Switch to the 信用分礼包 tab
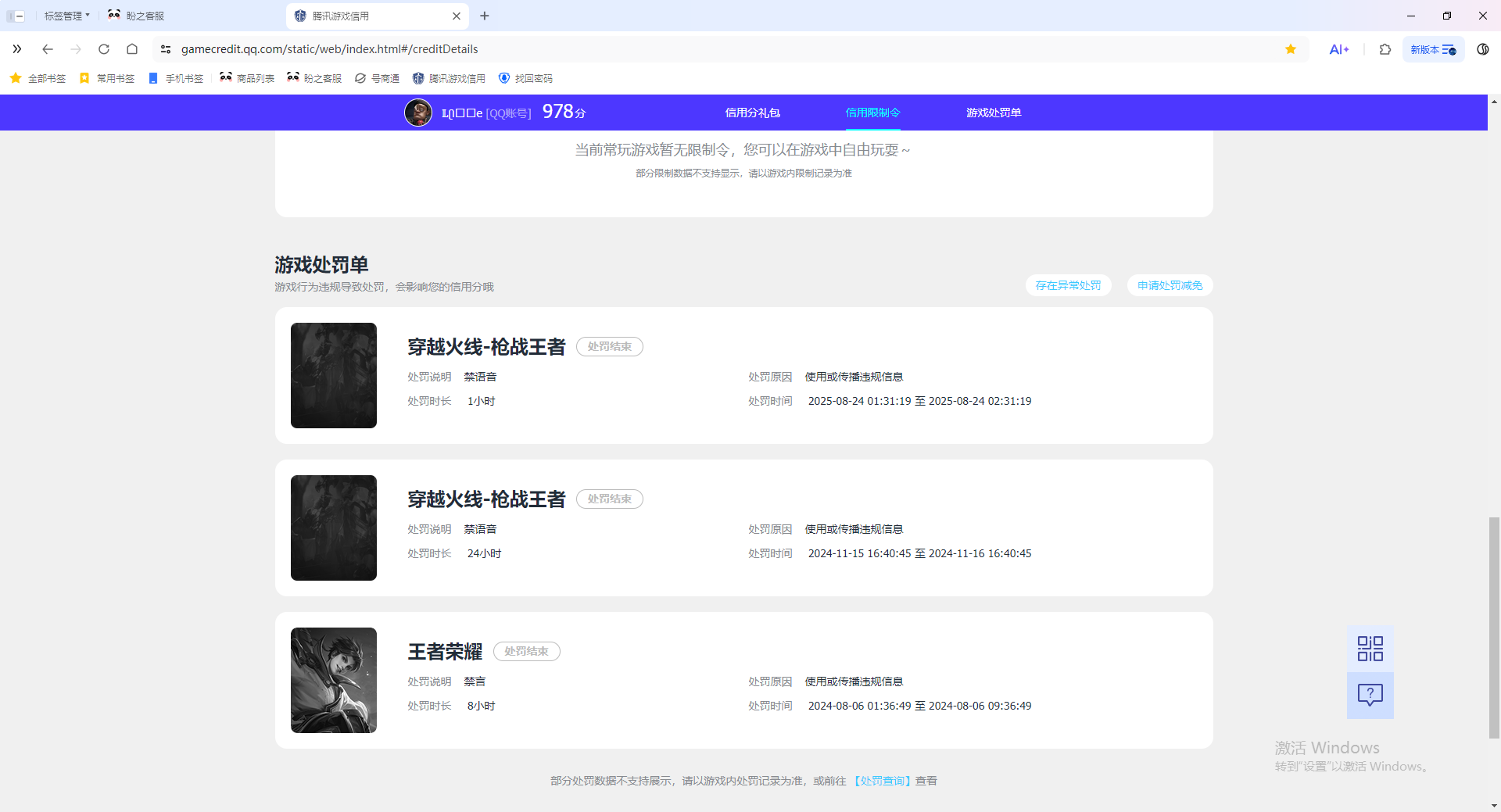Screen dimensions: 1501x812 pyautogui.click(x=753, y=112)
